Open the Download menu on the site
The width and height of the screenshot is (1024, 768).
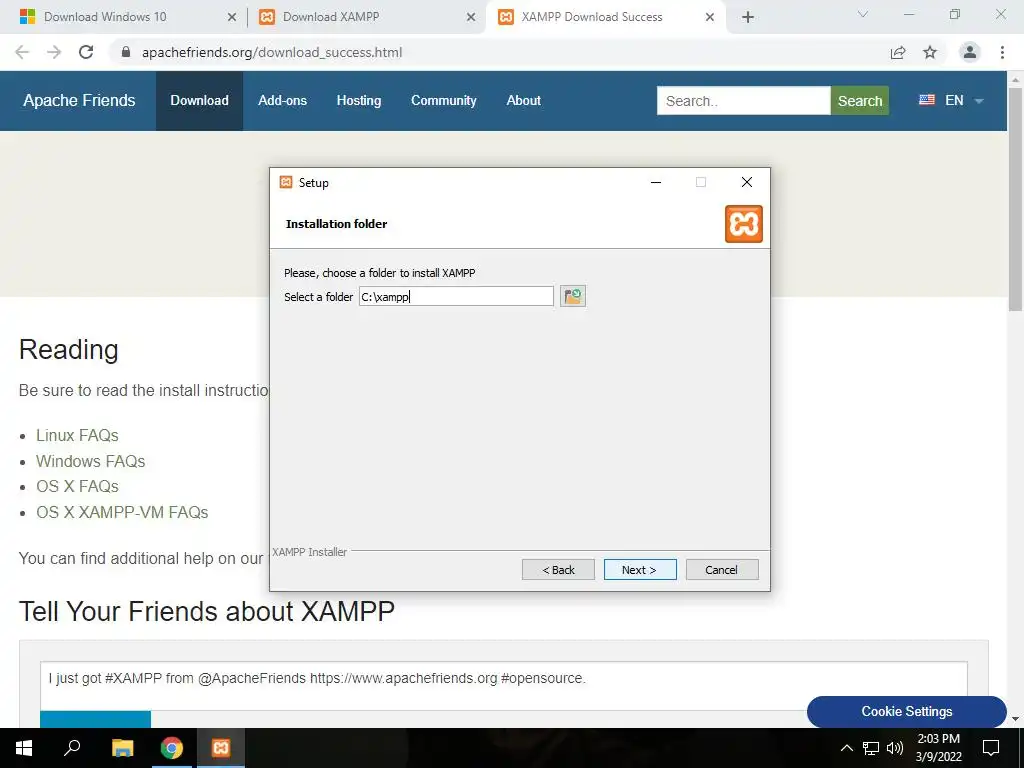coord(199,101)
